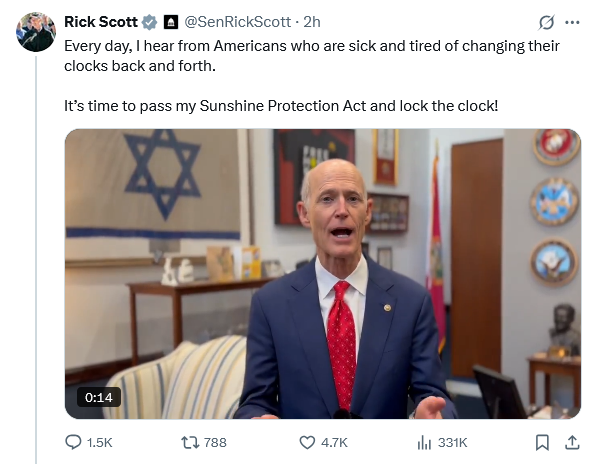Click the Rick Scott display name

101,22
